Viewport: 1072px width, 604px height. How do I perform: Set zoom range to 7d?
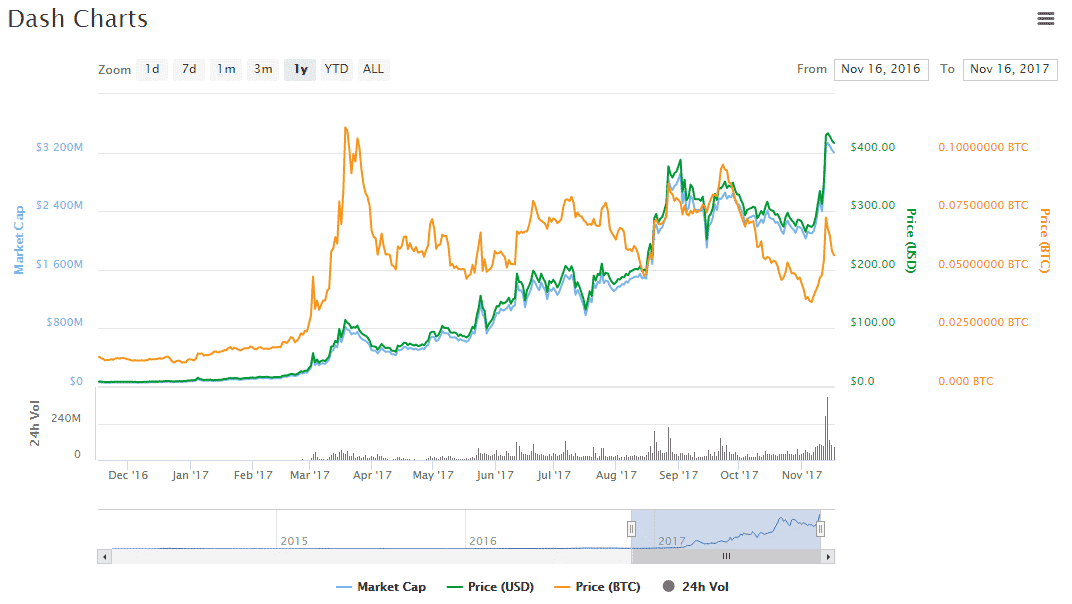pos(189,69)
